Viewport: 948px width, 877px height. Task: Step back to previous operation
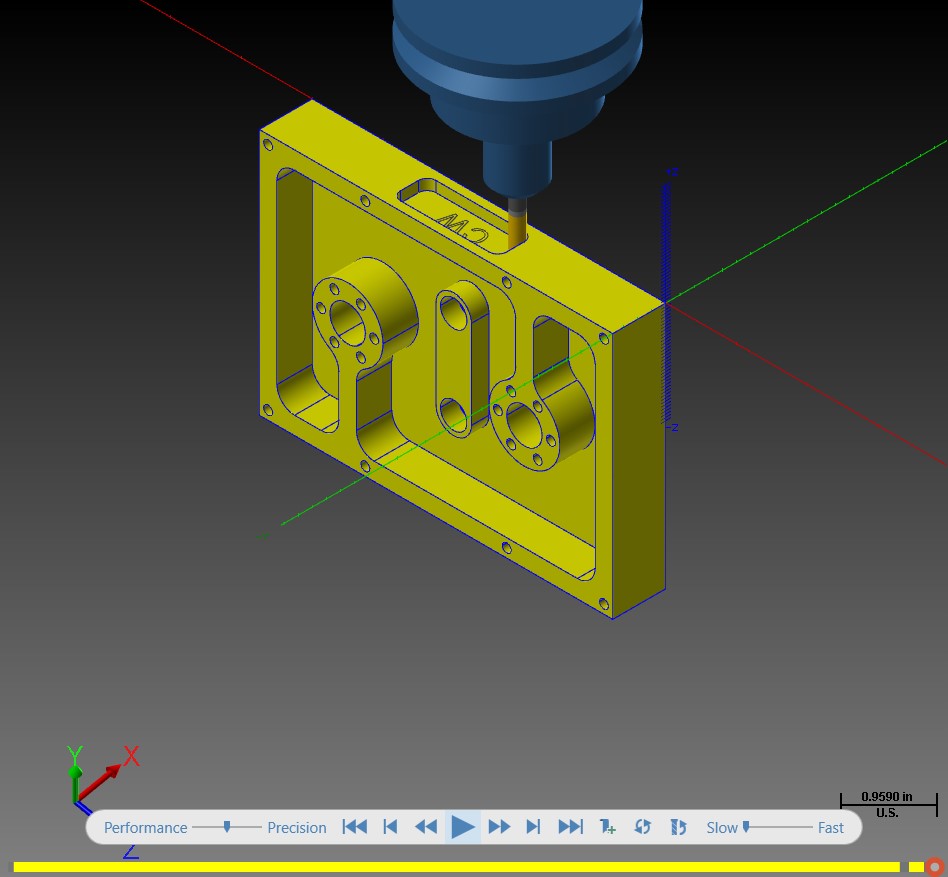(391, 827)
